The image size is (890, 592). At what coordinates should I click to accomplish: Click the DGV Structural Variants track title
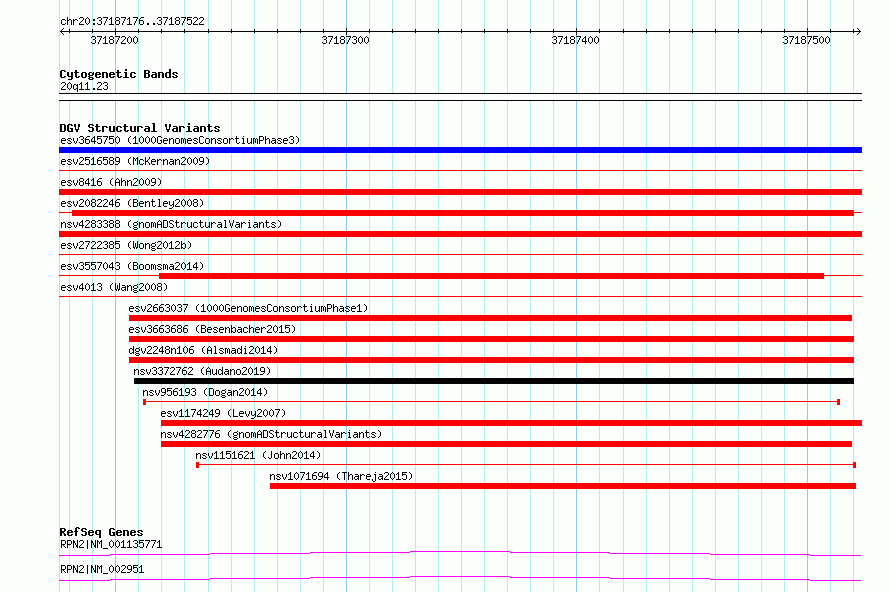140,128
